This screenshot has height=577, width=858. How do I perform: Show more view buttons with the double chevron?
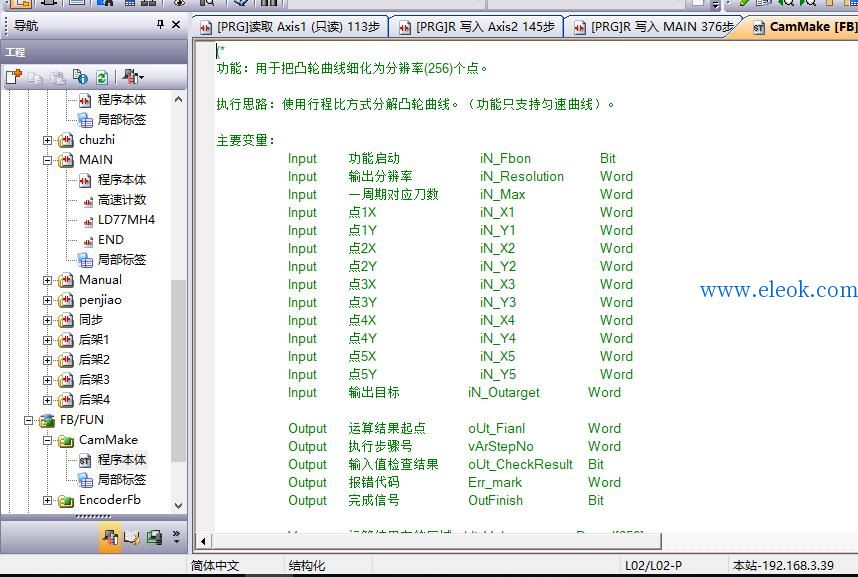coord(176,536)
